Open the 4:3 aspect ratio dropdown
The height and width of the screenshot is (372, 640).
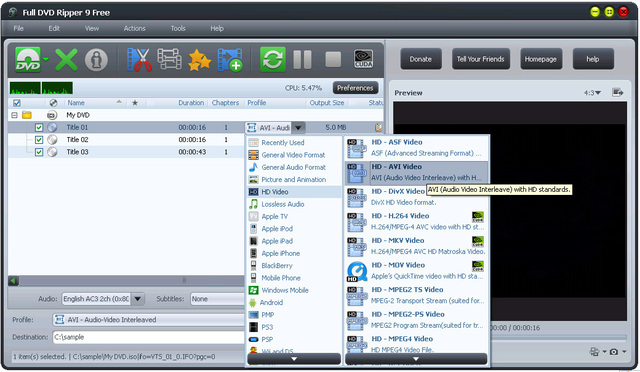coord(592,93)
